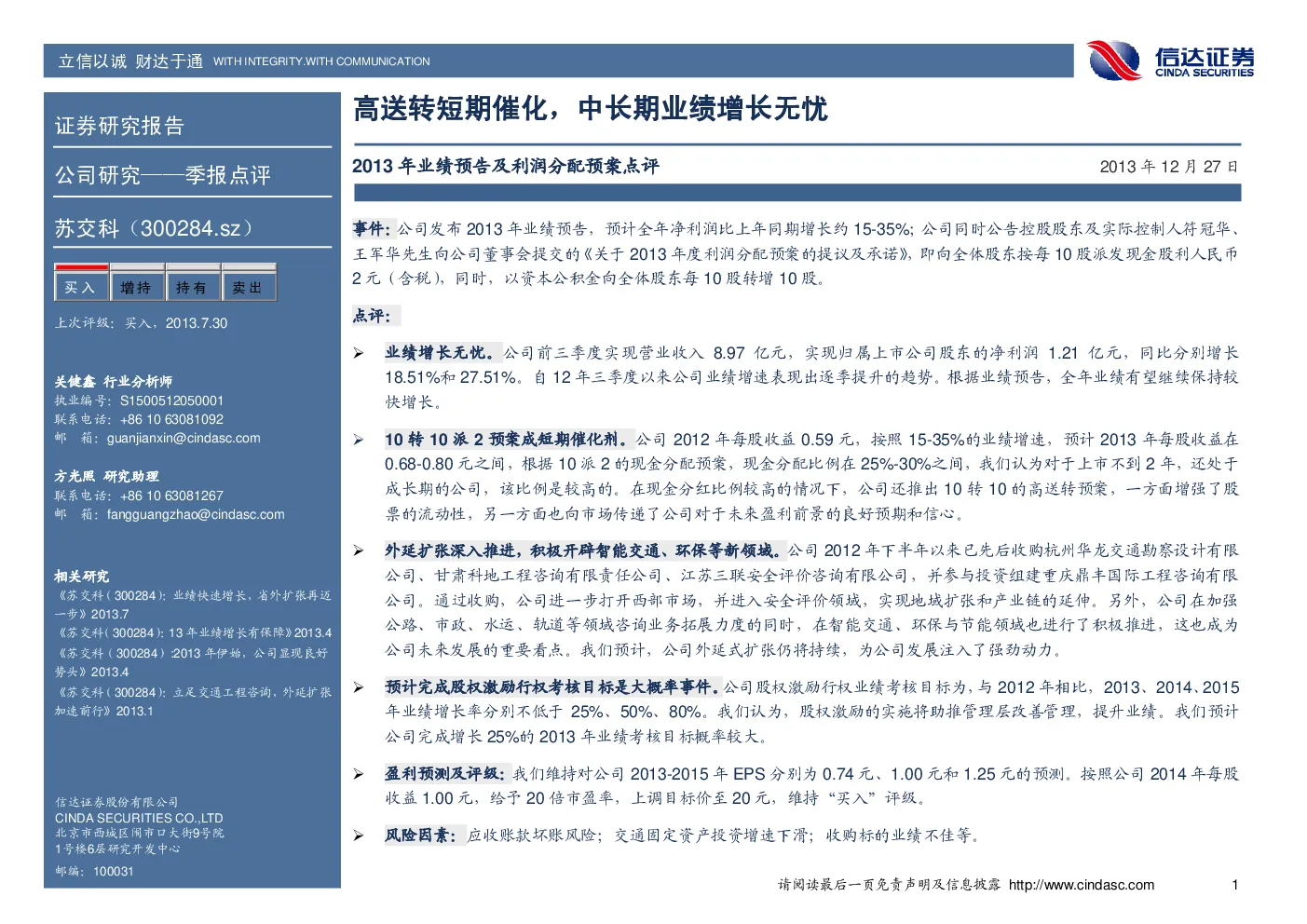Image resolution: width=1307 pixels, height=924 pixels.
Task: Click the license number S1500512050001
Action: (x=171, y=401)
